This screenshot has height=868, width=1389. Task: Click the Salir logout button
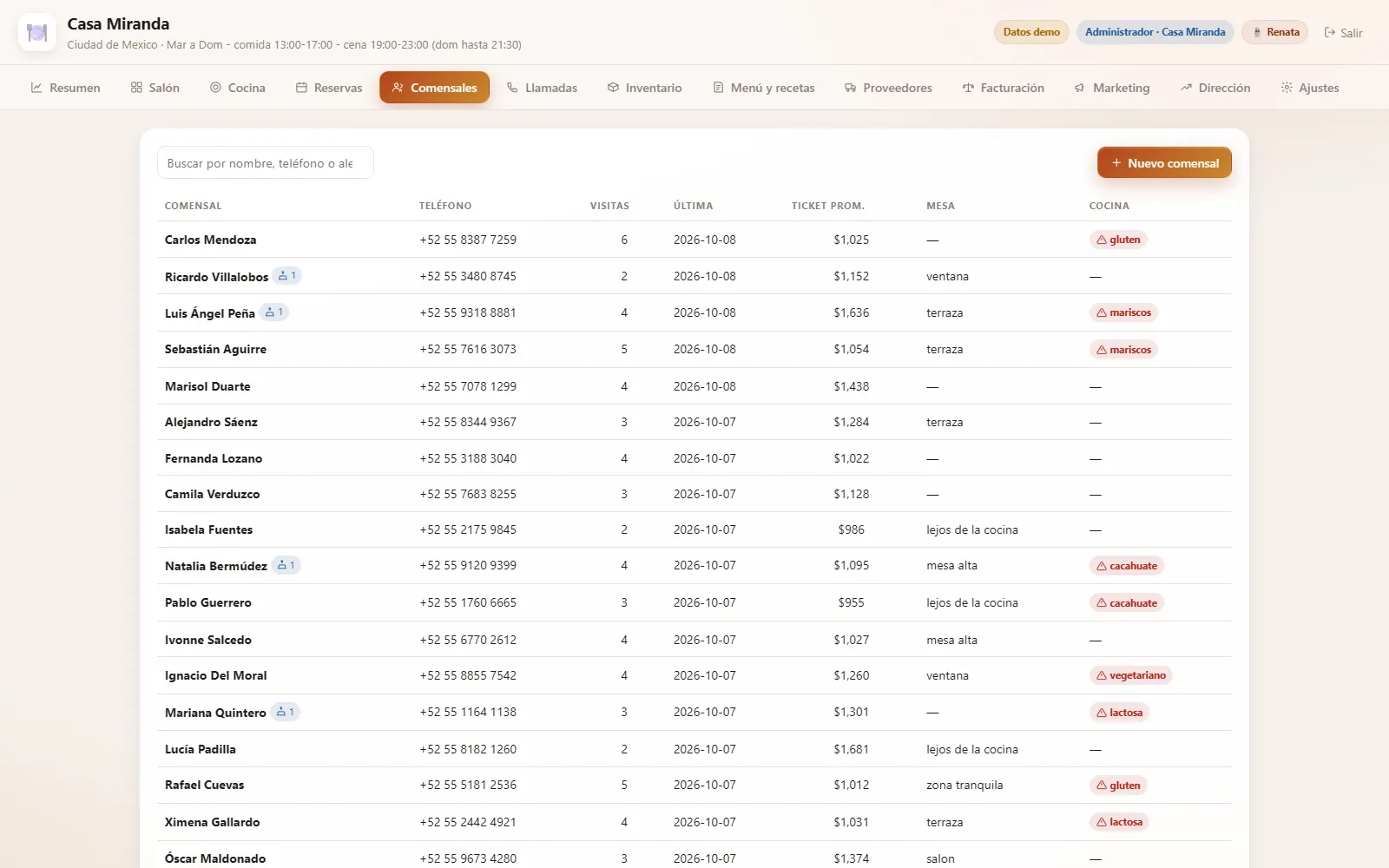click(x=1343, y=33)
